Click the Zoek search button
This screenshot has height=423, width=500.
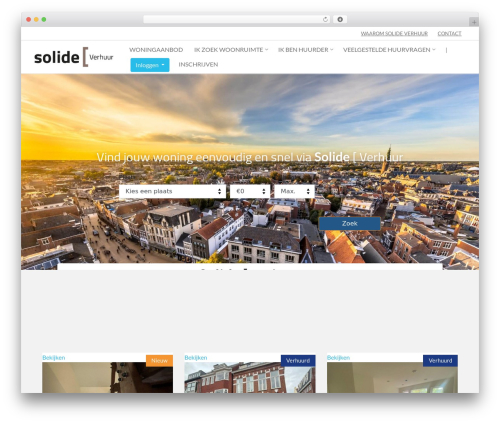(350, 224)
